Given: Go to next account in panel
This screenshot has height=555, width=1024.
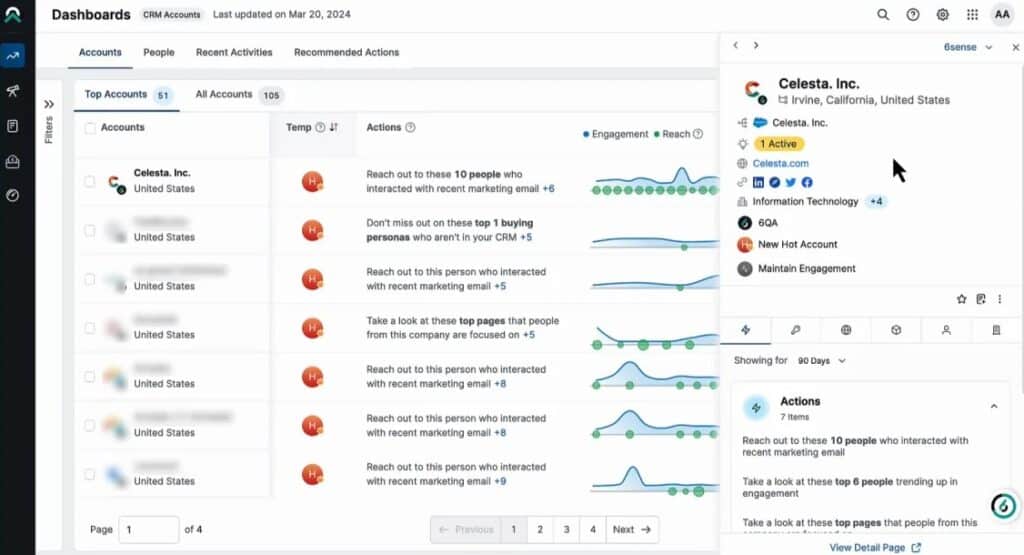Looking at the screenshot, I should coord(756,46).
